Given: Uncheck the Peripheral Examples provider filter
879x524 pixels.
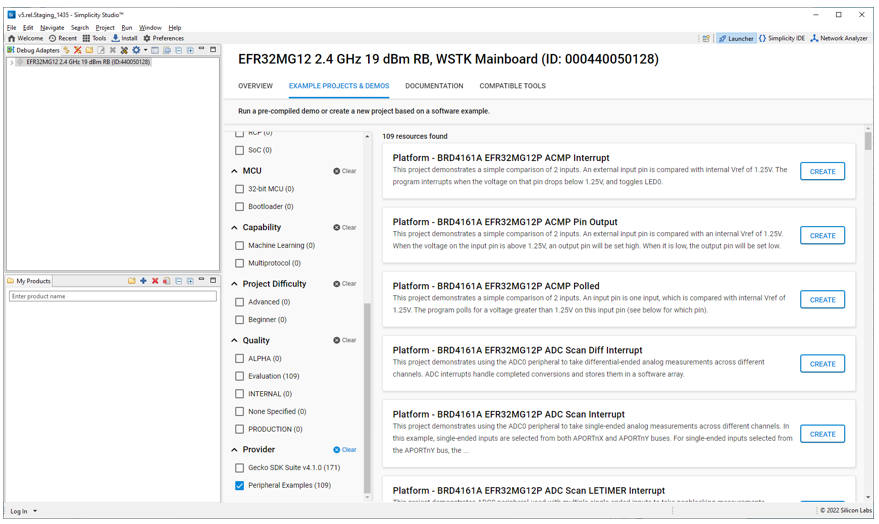Looking at the screenshot, I should click(x=239, y=485).
